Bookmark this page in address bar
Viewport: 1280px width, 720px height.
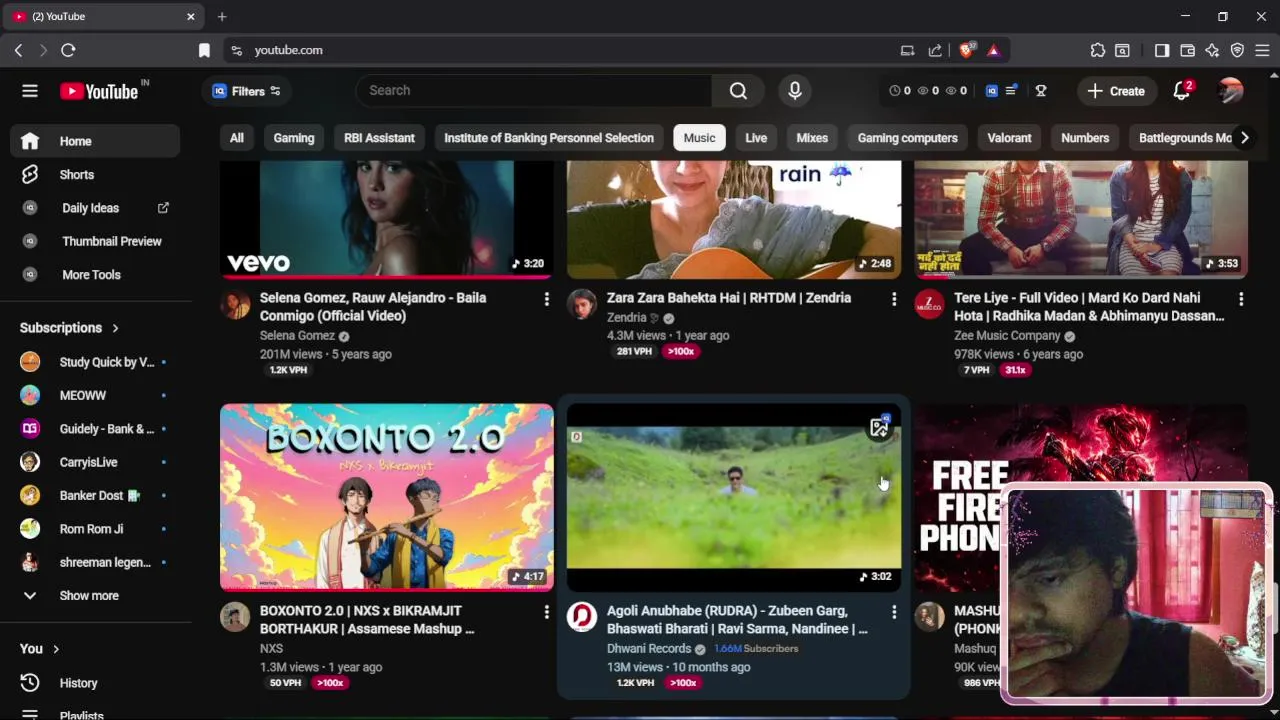tap(204, 50)
